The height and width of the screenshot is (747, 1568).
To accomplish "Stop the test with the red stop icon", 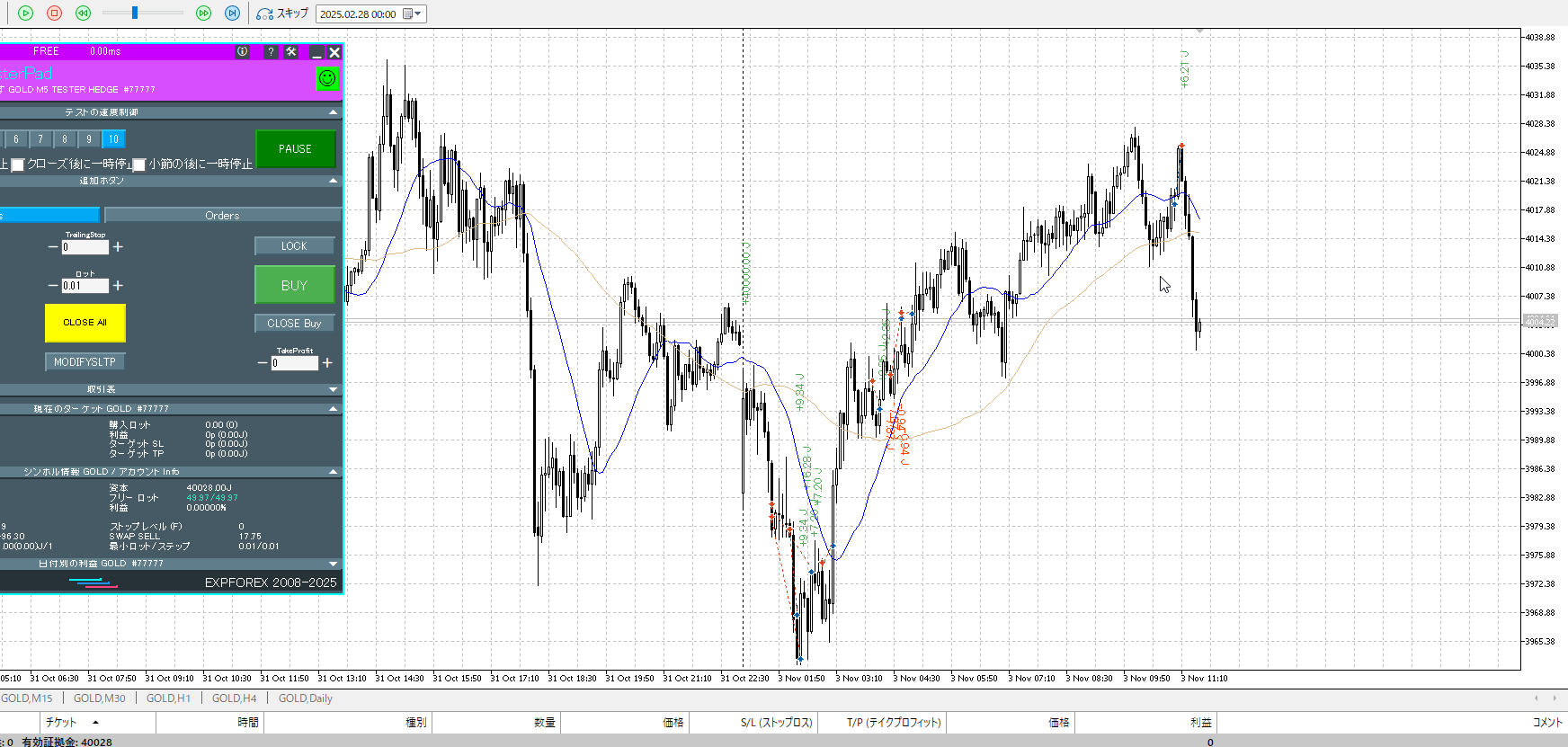I will 54,13.
